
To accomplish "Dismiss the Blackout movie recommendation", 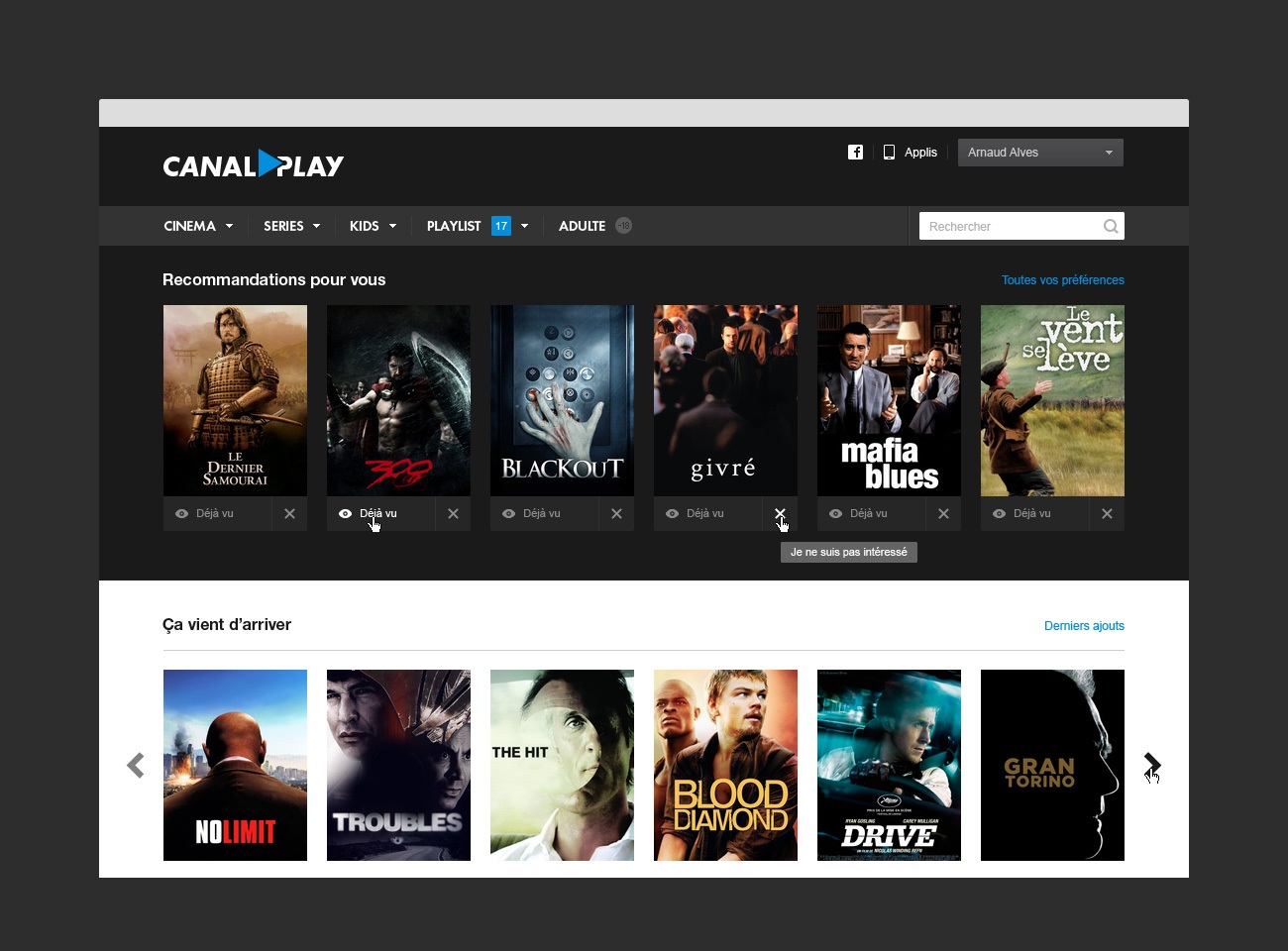I will pos(616,514).
